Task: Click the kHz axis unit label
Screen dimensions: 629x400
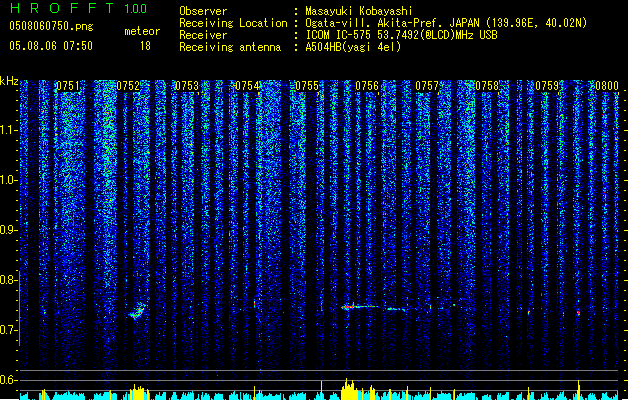Action: [9, 81]
